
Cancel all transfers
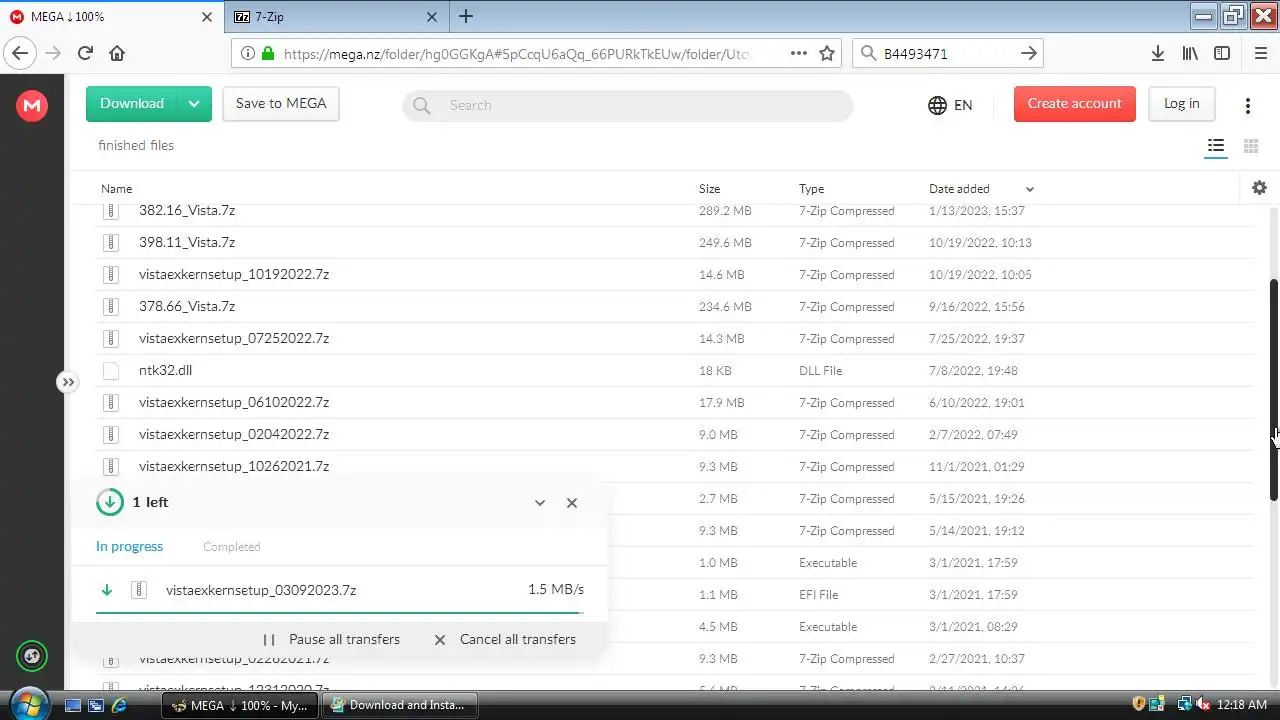pyautogui.click(x=505, y=640)
